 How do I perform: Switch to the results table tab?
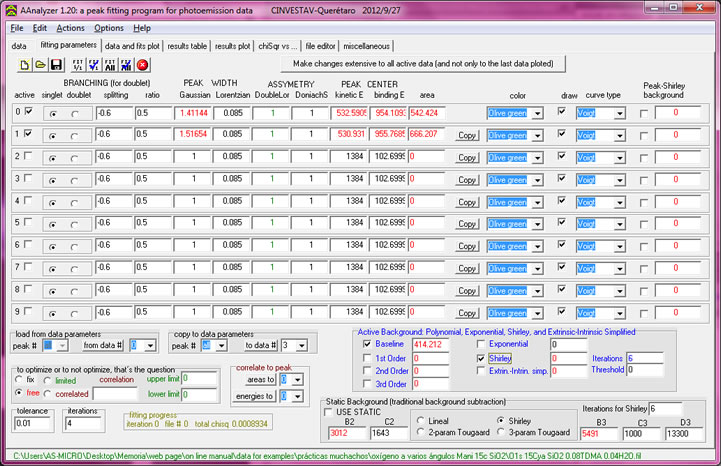pyautogui.click(x=187, y=46)
